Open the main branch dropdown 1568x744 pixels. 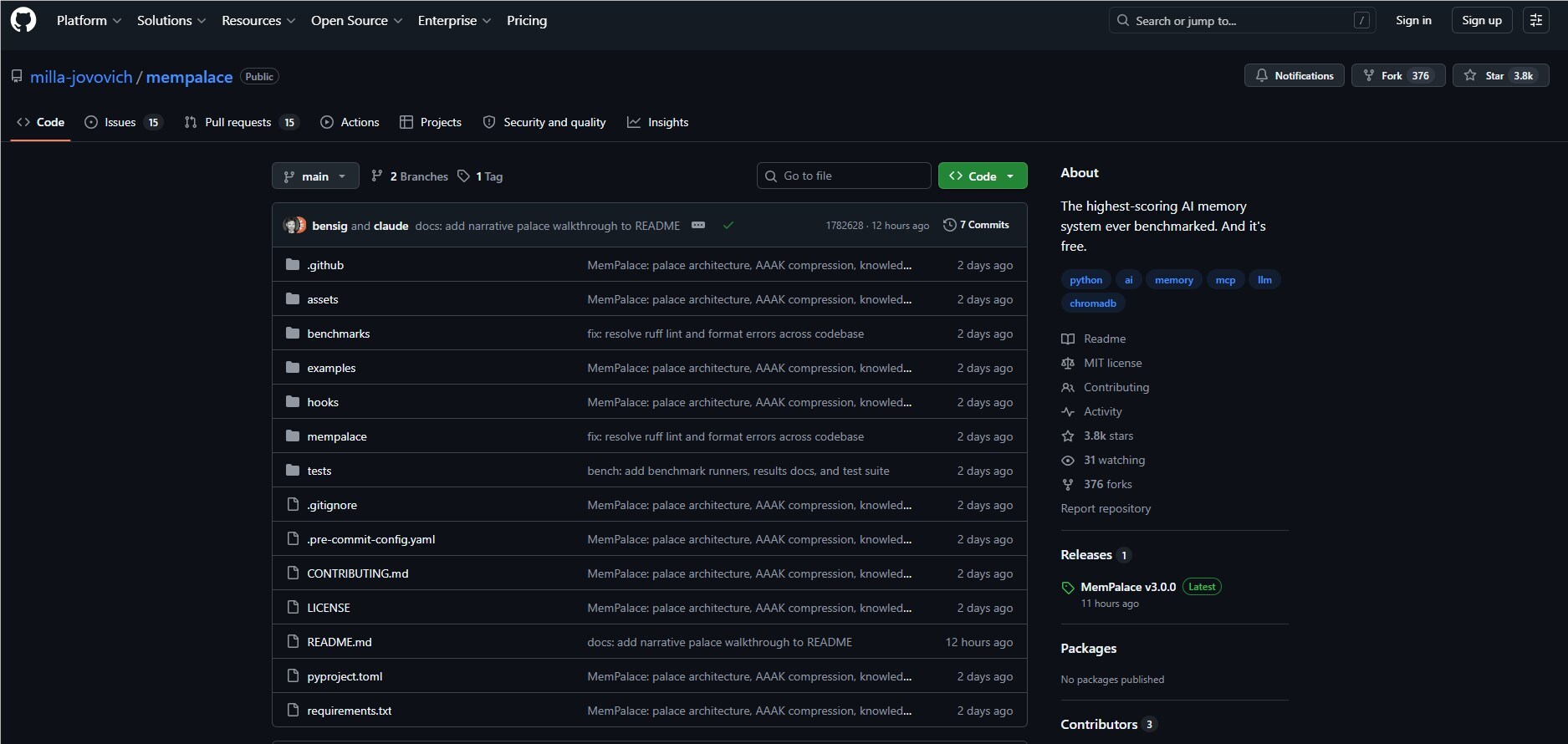315,176
